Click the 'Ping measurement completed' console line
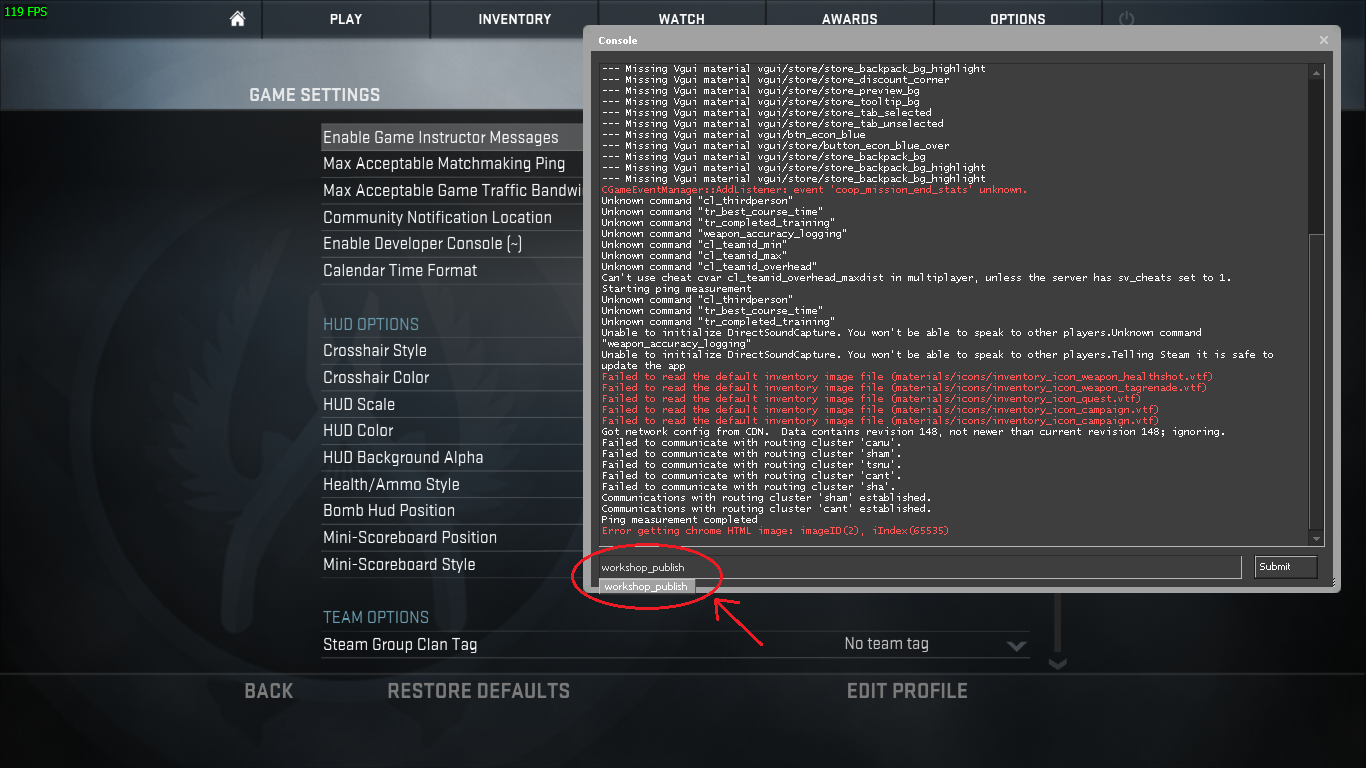1366x768 pixels. tap(680, 520)
